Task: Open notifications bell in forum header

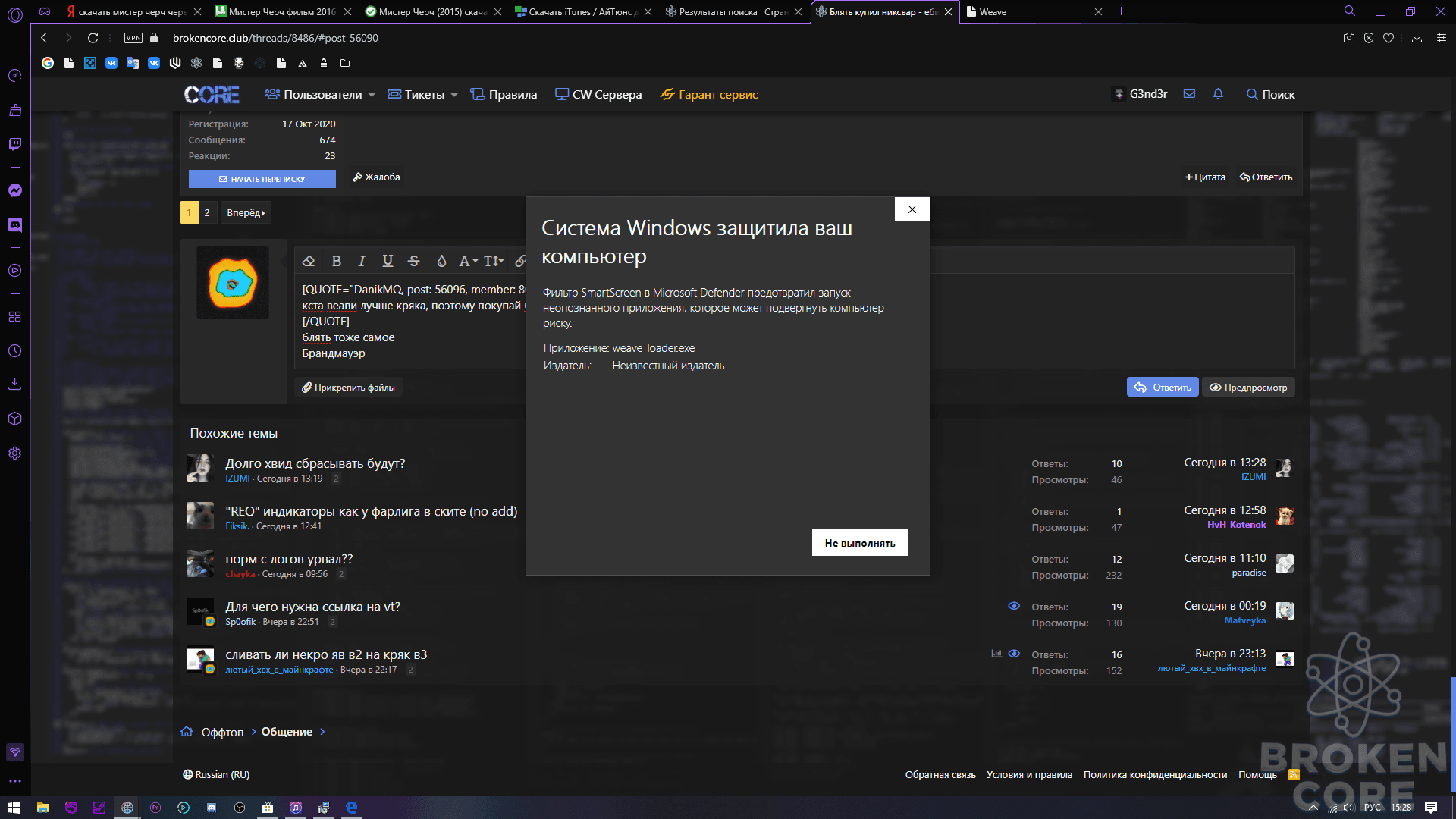Action: (1218, 94)
